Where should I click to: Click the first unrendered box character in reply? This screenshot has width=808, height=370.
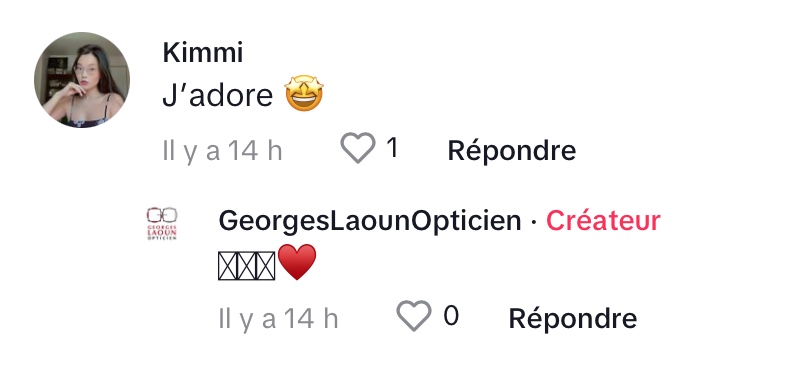click(228, 266)
